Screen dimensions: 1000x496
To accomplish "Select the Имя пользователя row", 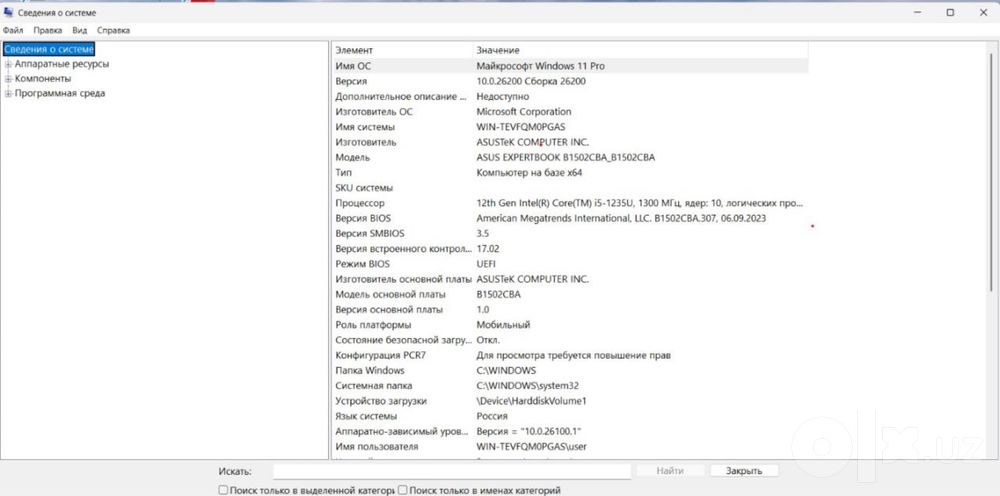I will (571, 446).
